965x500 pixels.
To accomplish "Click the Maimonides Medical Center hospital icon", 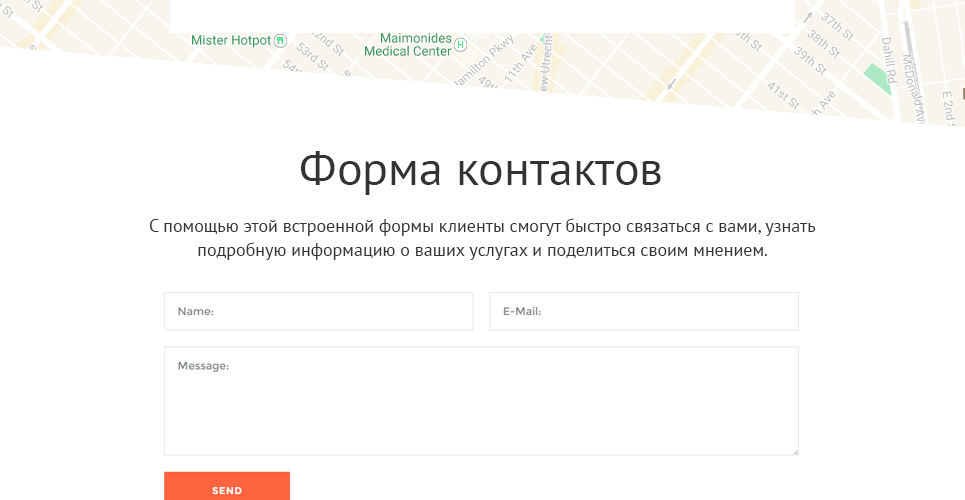I will [x=460, y=44].
